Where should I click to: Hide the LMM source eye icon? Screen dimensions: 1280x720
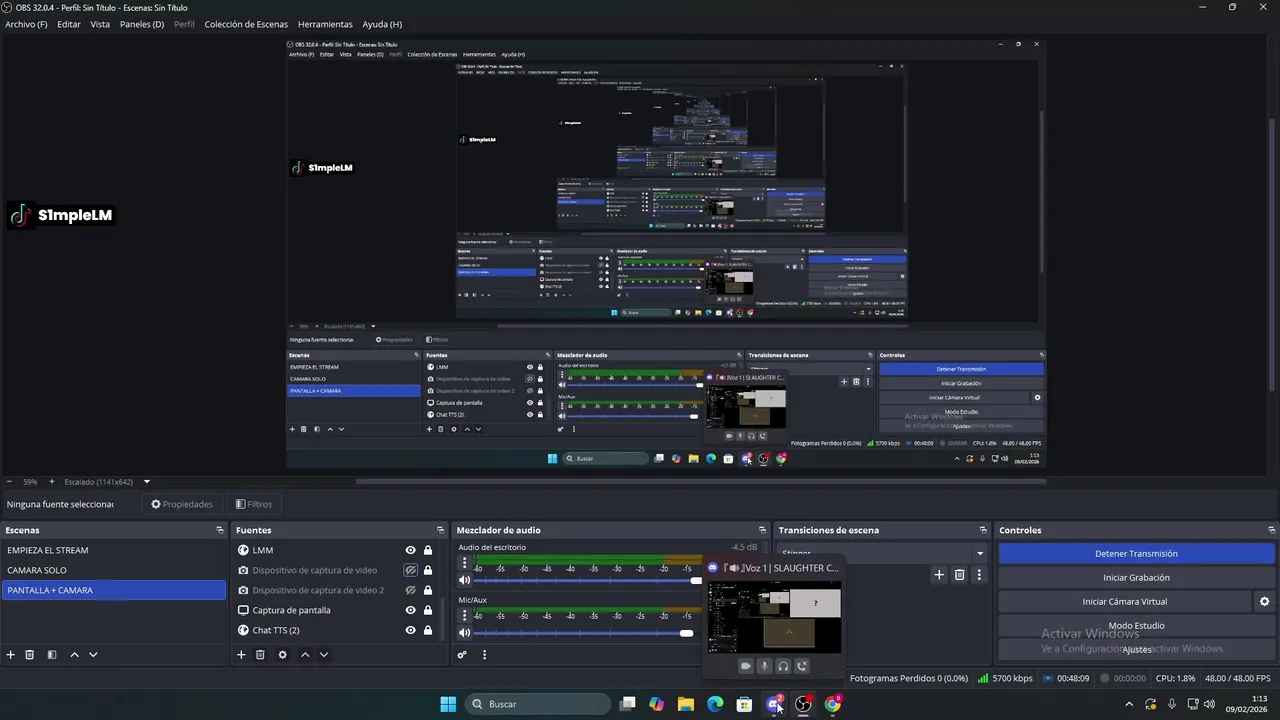[x=410, y=550]
